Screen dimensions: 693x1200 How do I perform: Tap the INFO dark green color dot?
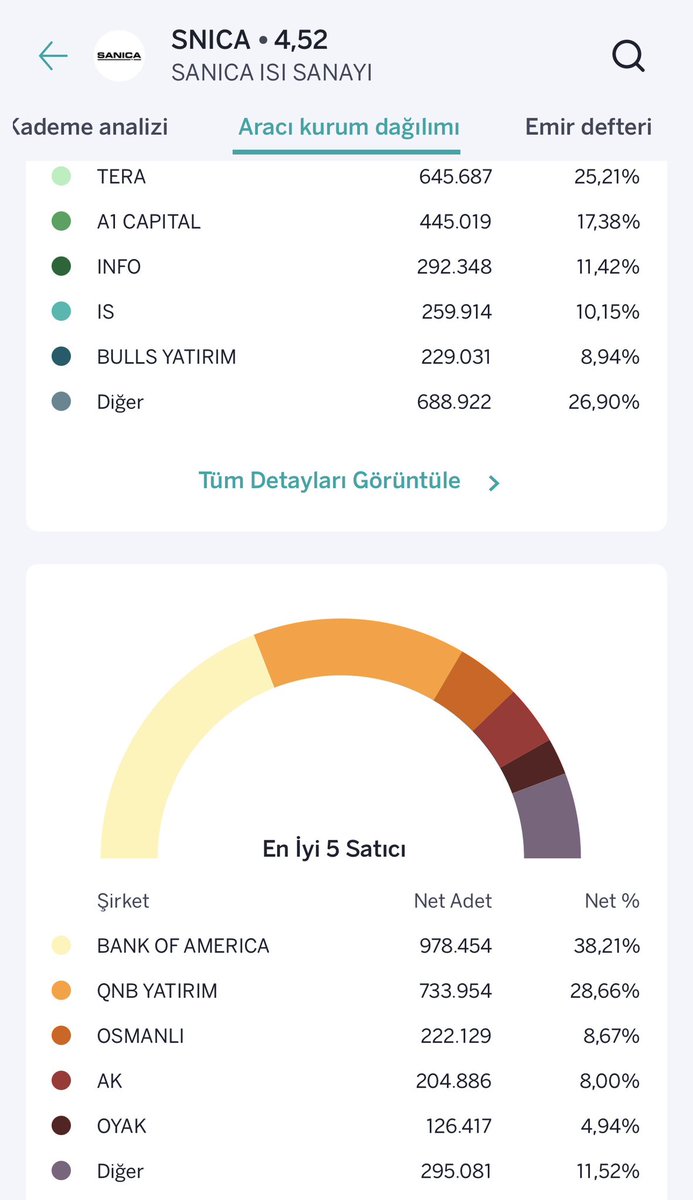coord(61,267)
